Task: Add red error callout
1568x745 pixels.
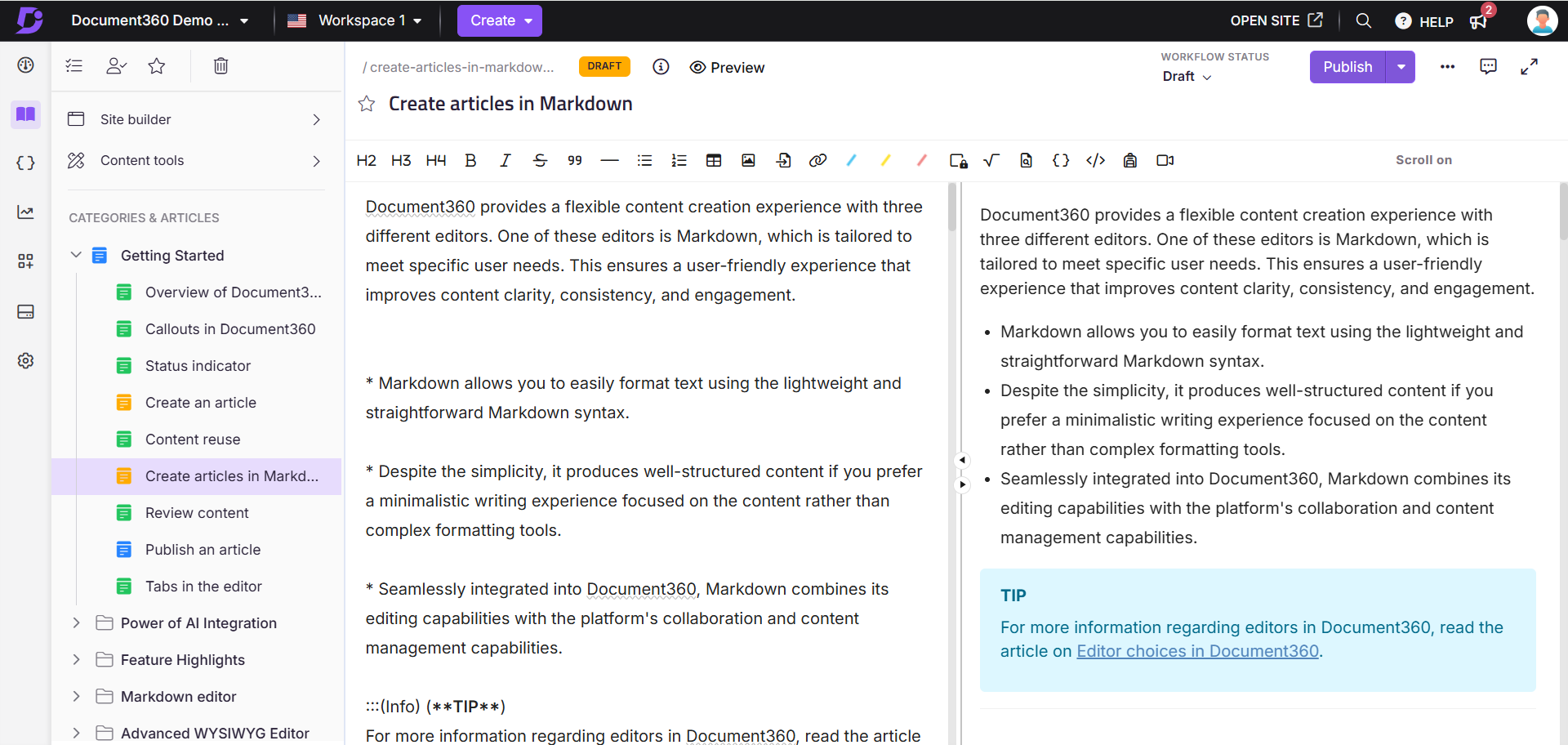Action: pyautogui.click(x=922, y=160)
